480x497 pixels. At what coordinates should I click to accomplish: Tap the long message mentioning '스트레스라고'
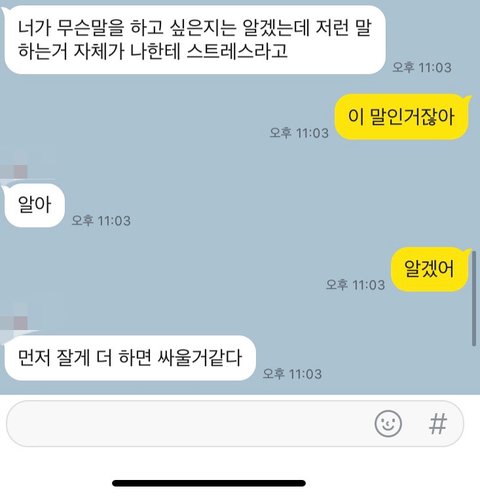(x=195, y=39)
